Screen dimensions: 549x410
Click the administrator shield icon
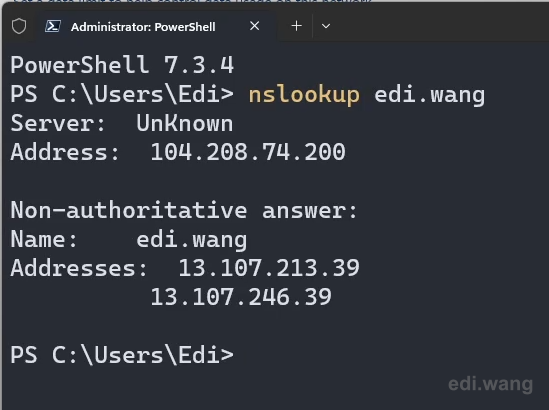[x=19, y=27]
